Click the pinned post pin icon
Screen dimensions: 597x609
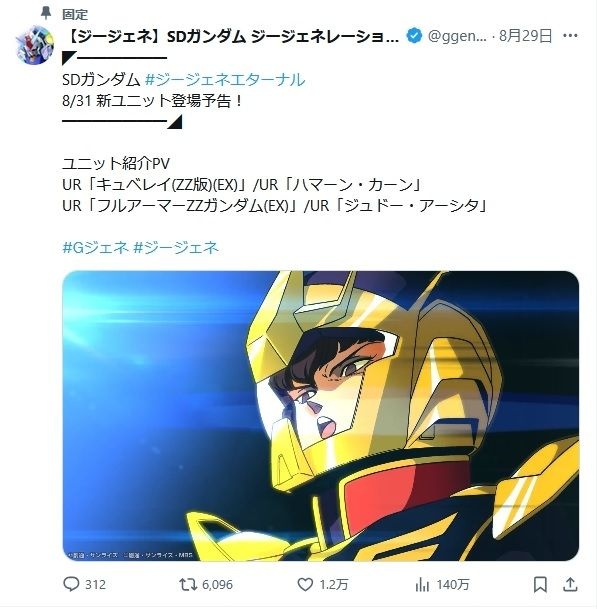click(x=46, y=13)
